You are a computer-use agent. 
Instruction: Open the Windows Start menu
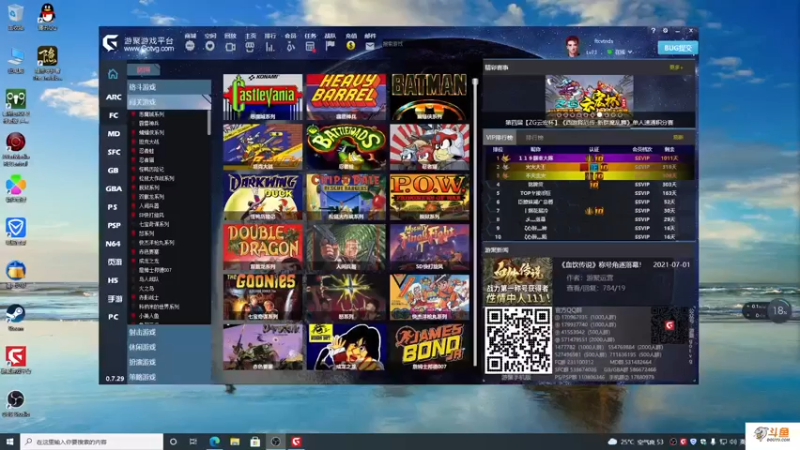10,442
